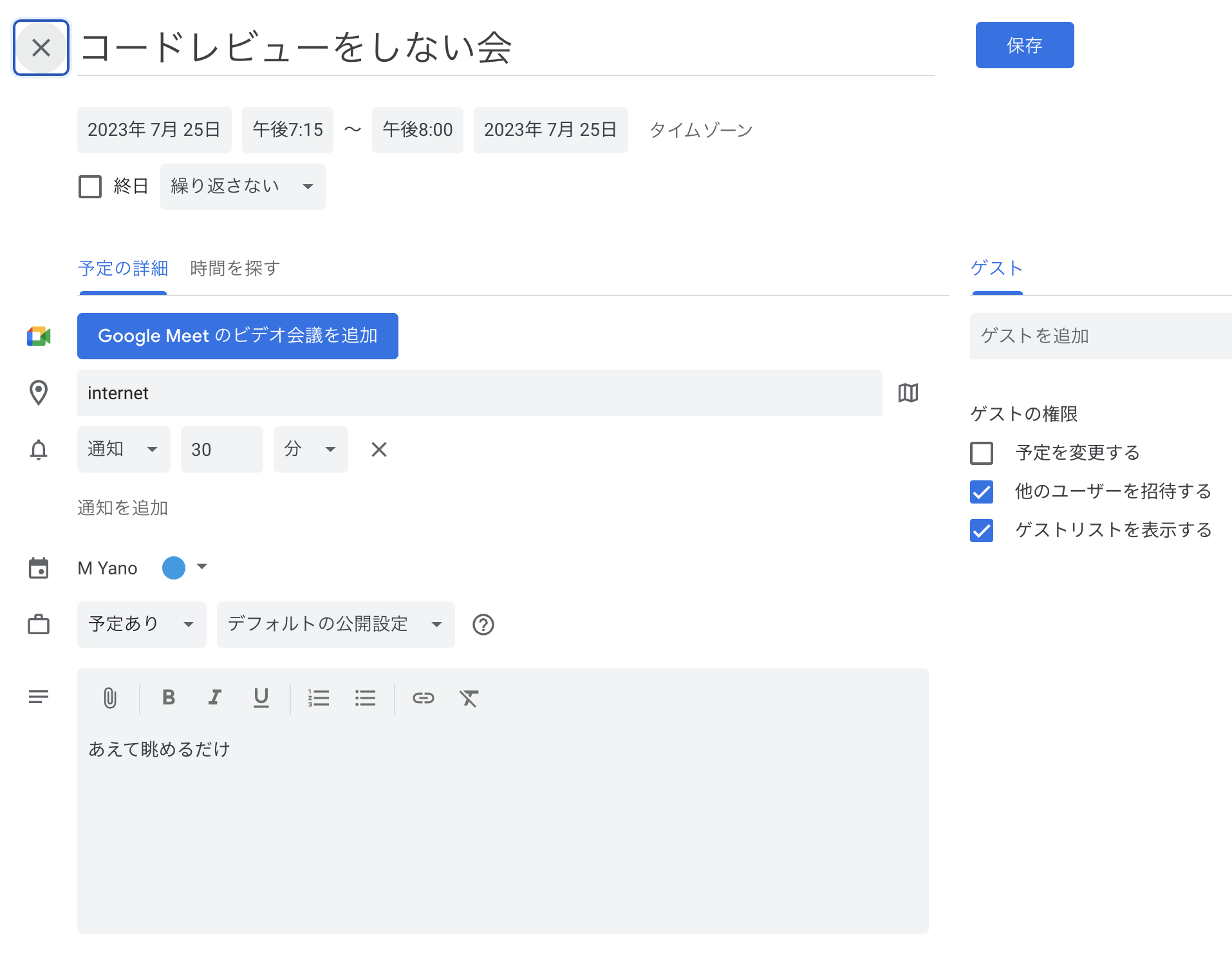Toggle bold formatting in description
Viewport: 1232px width, 962px height.
click(x=169, y=697)
